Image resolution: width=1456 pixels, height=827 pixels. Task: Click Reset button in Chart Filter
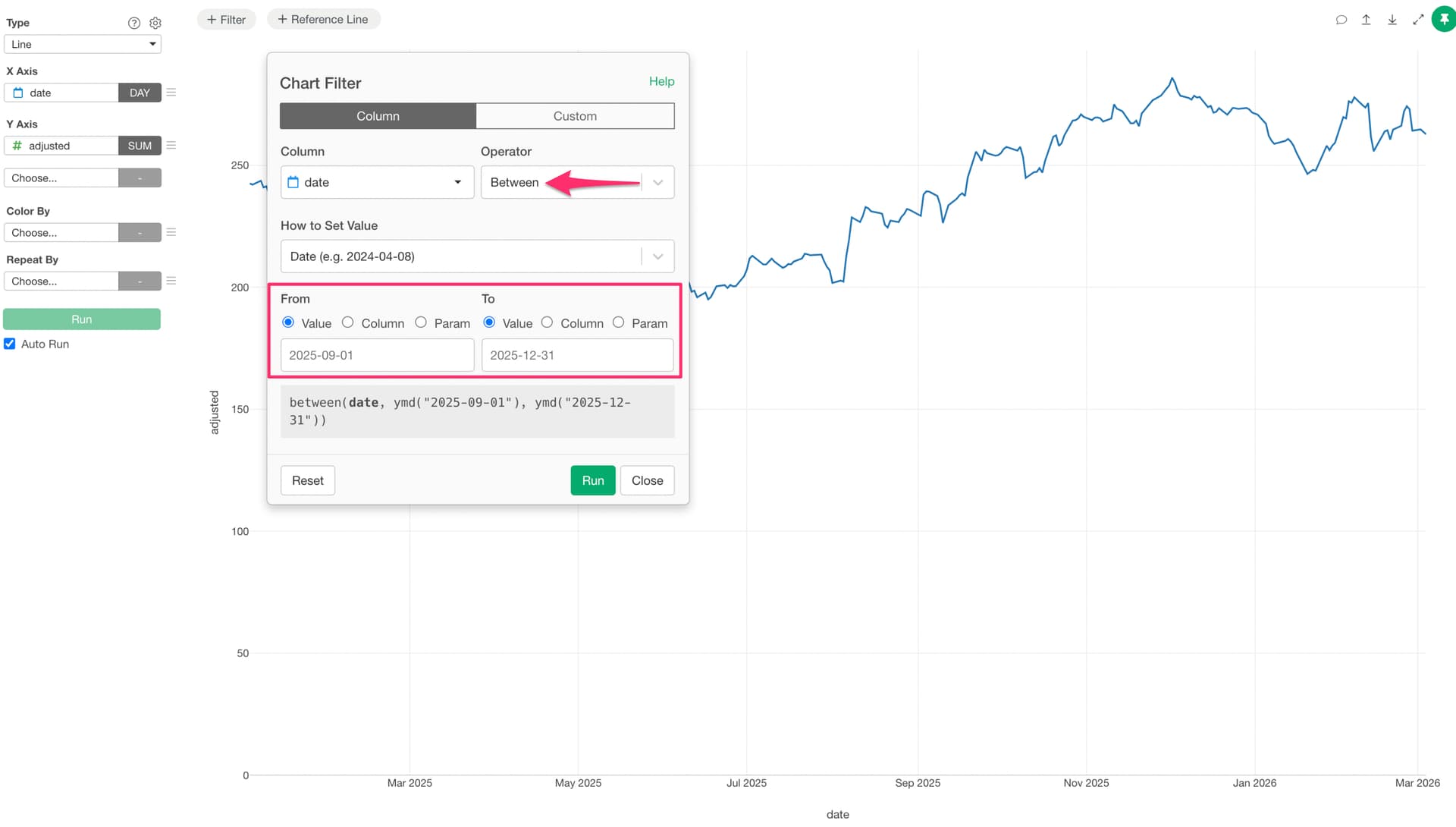pyautogui.click(x=307, y=480)
